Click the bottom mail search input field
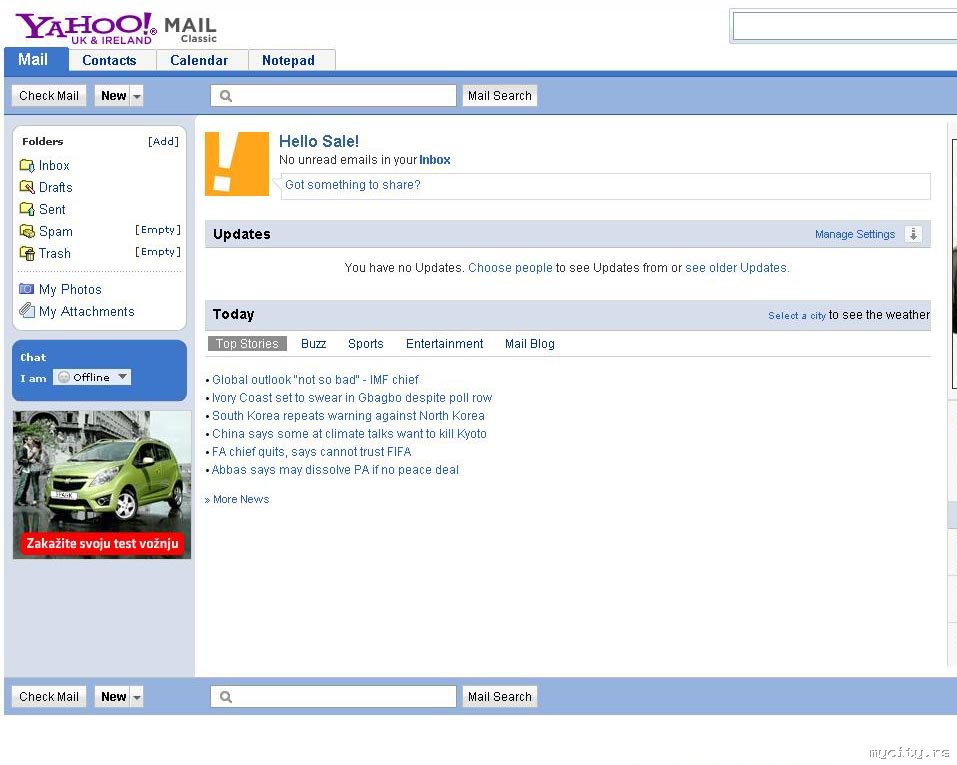The width and height of the screenshot is (957, 765). click(x=333, y=697)
